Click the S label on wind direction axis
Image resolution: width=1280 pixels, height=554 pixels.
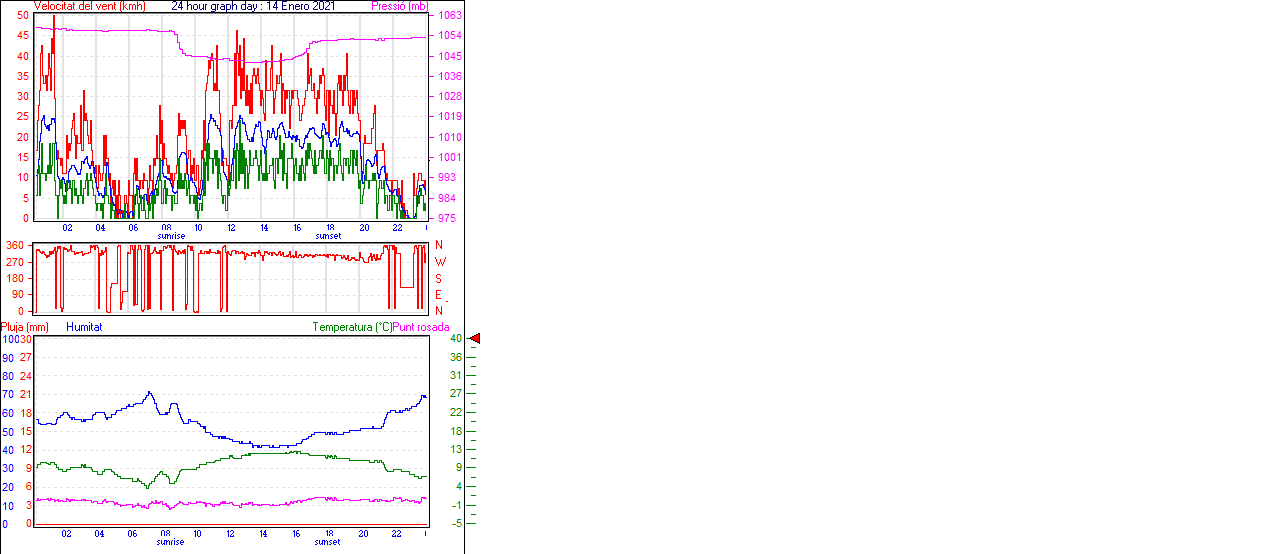[x=440, y=278]
